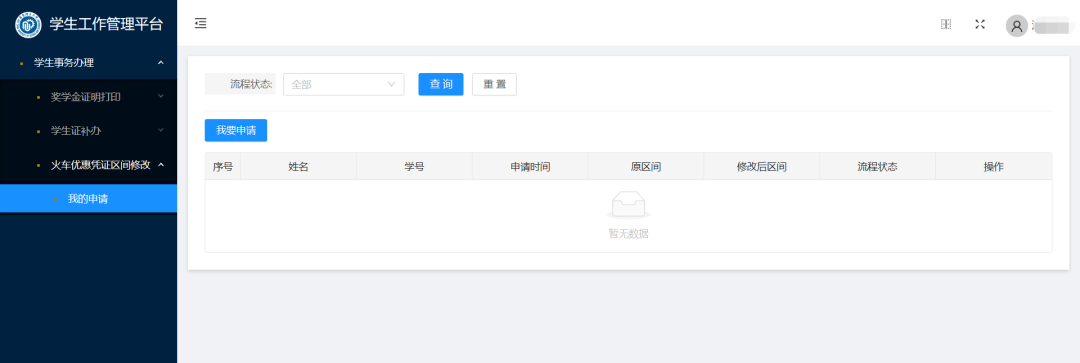Click the 重置 reset button
The height and width of the screenshot is (363, 1080).
pos(495,84)
